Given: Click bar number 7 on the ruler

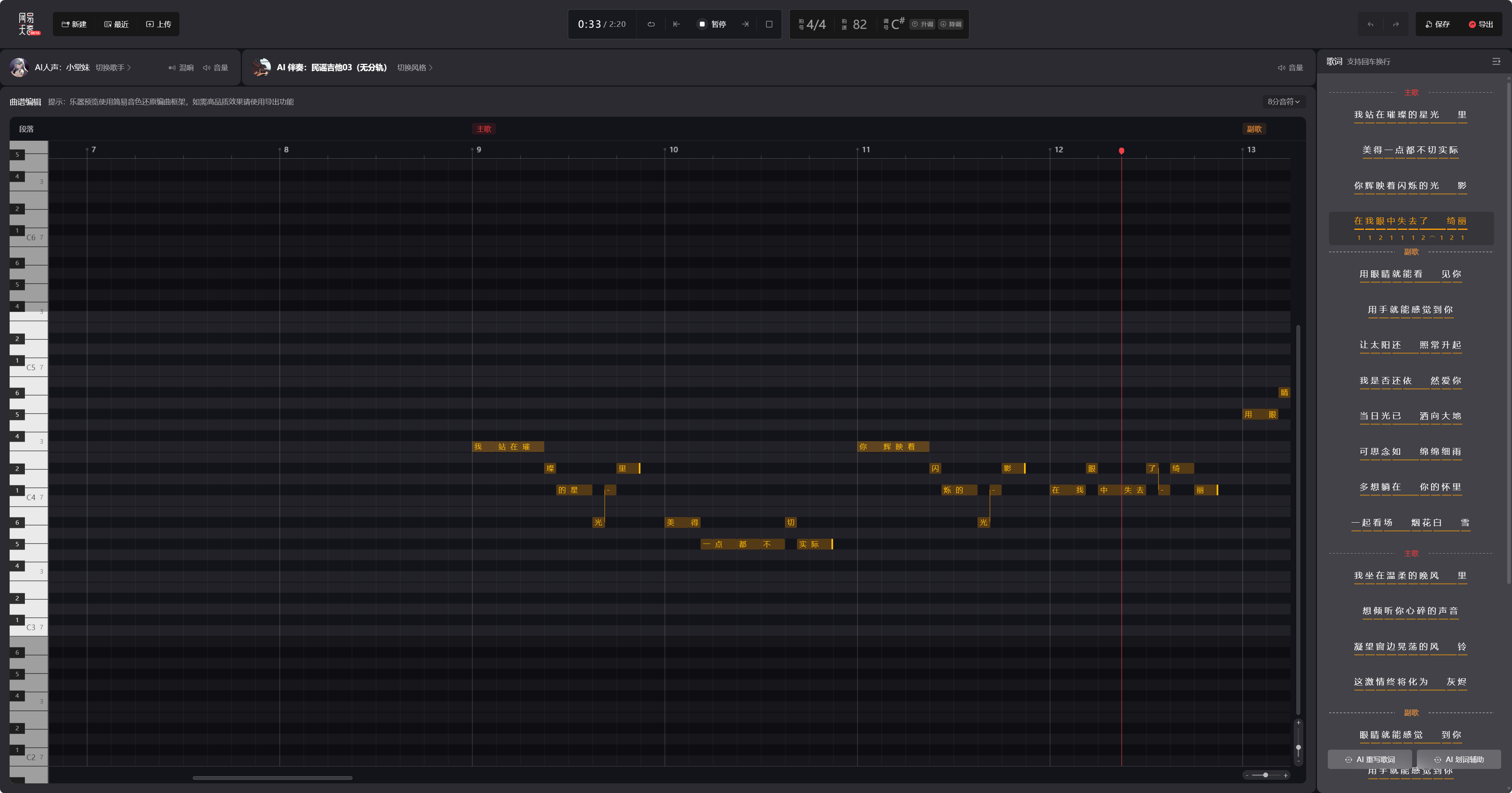Looking at the screenshot, I should 94,150.
